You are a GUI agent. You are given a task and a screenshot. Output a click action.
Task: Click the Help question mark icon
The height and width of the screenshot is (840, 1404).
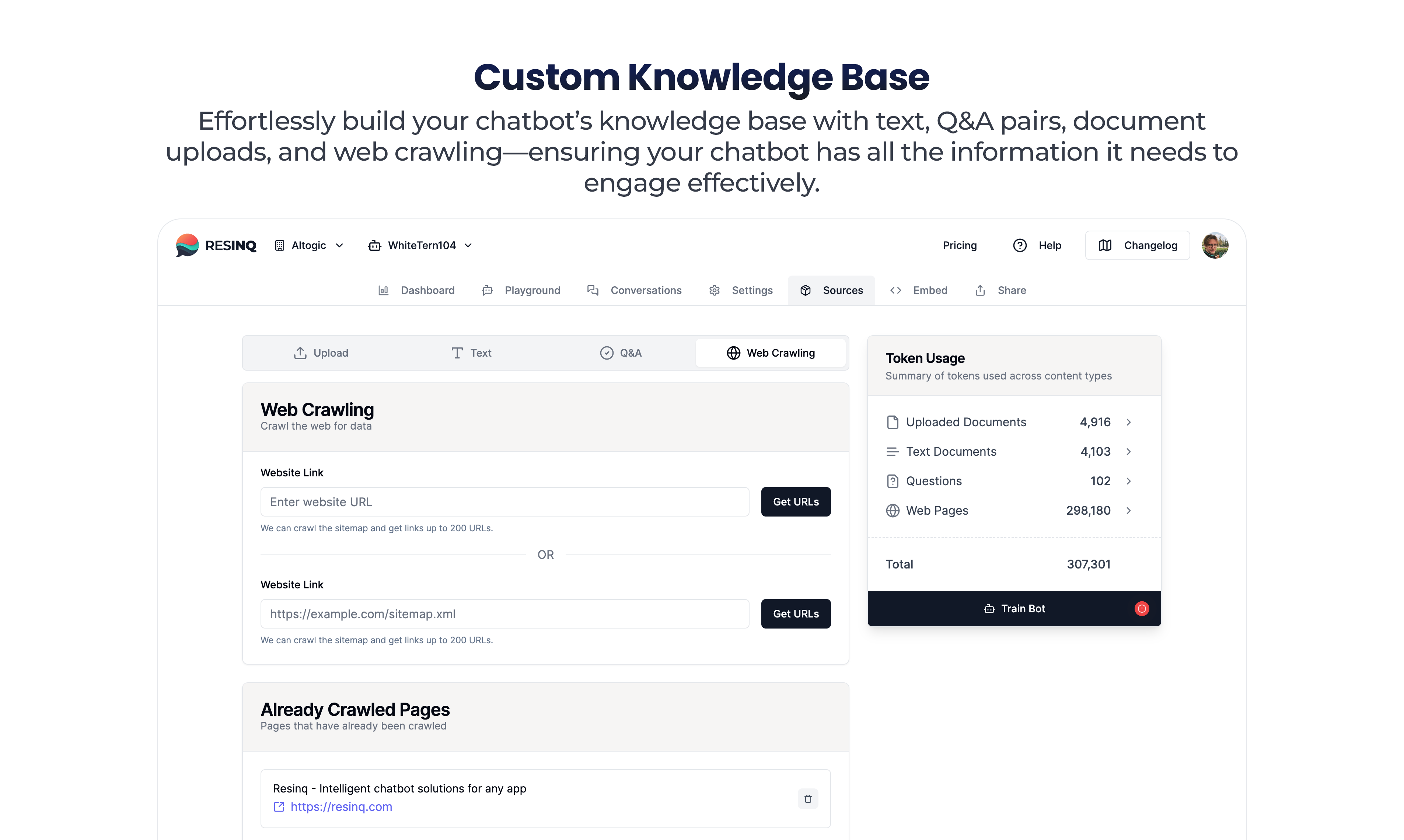coord(1020,245)
